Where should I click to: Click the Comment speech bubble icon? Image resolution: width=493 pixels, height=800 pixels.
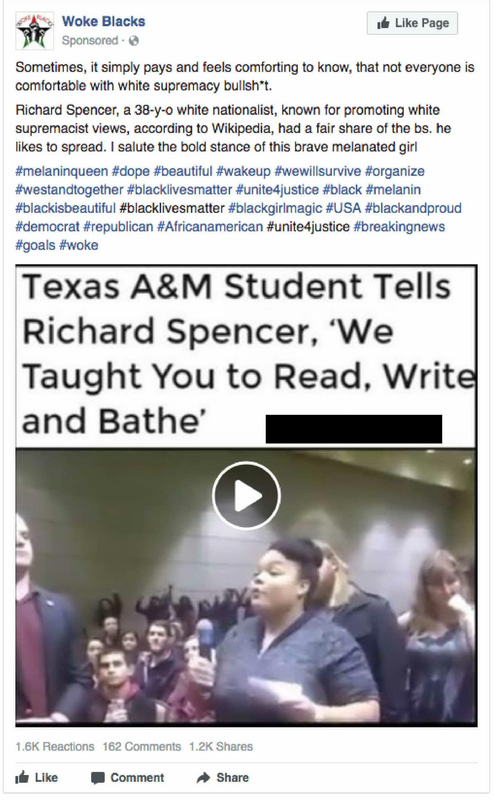[x=97, y=778]
